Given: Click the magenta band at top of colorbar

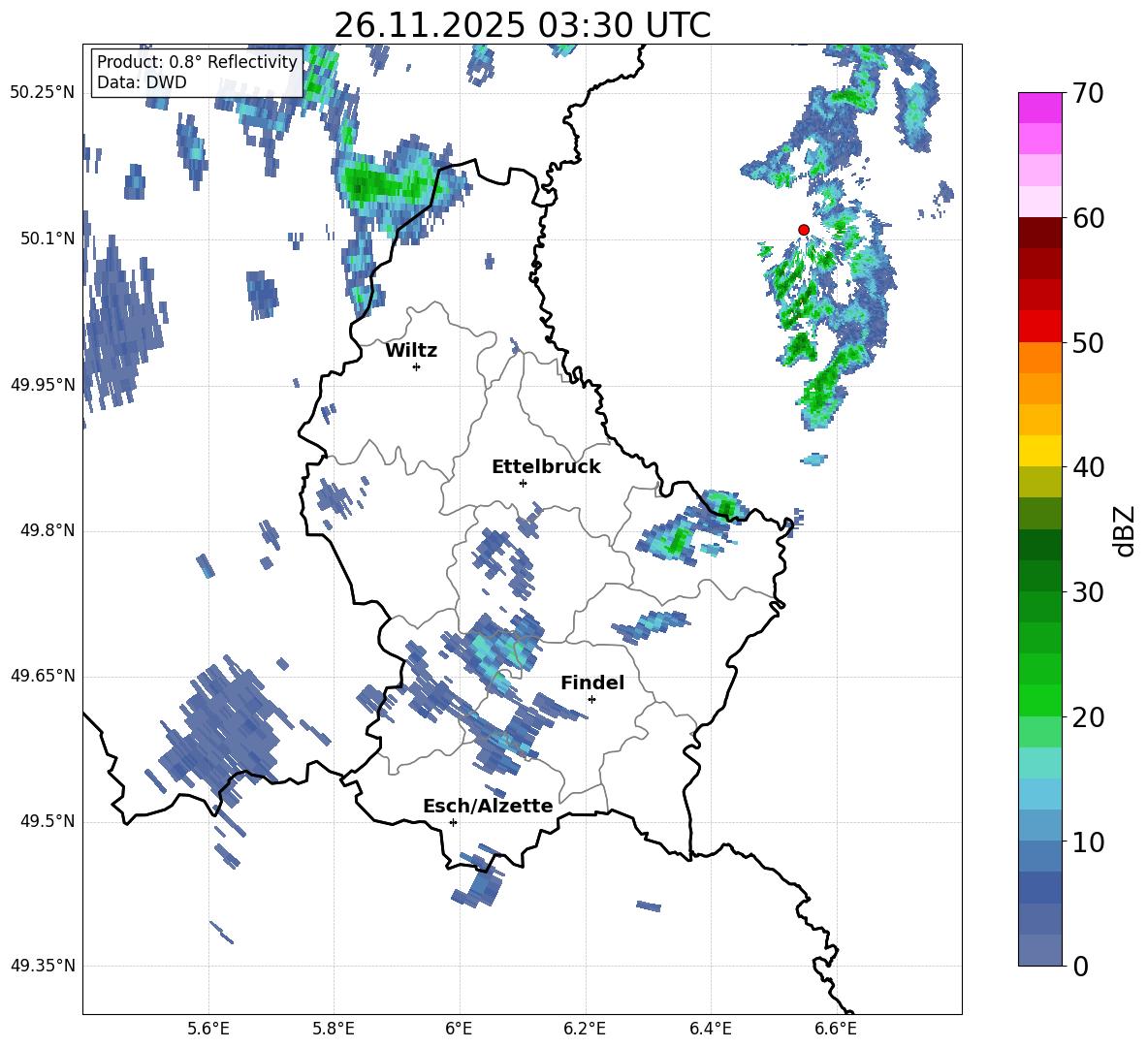Looking at the screenshot, I should [1039, 108].
